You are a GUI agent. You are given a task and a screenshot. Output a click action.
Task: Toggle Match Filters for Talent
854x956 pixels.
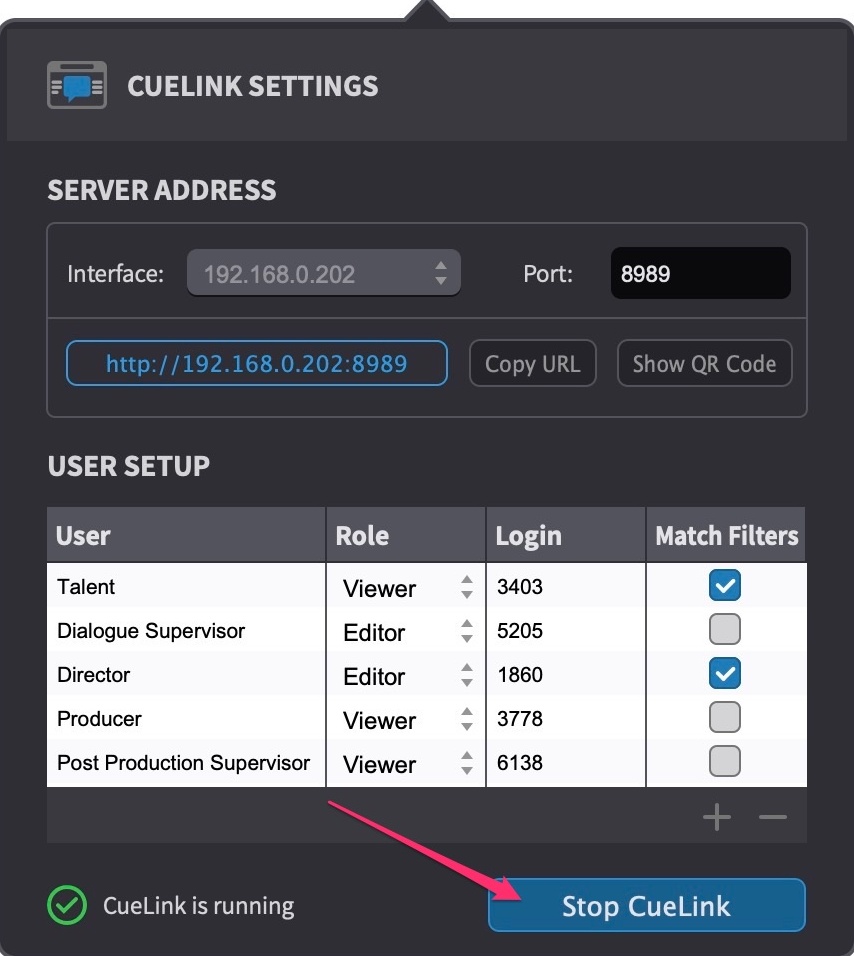point(725,585)
